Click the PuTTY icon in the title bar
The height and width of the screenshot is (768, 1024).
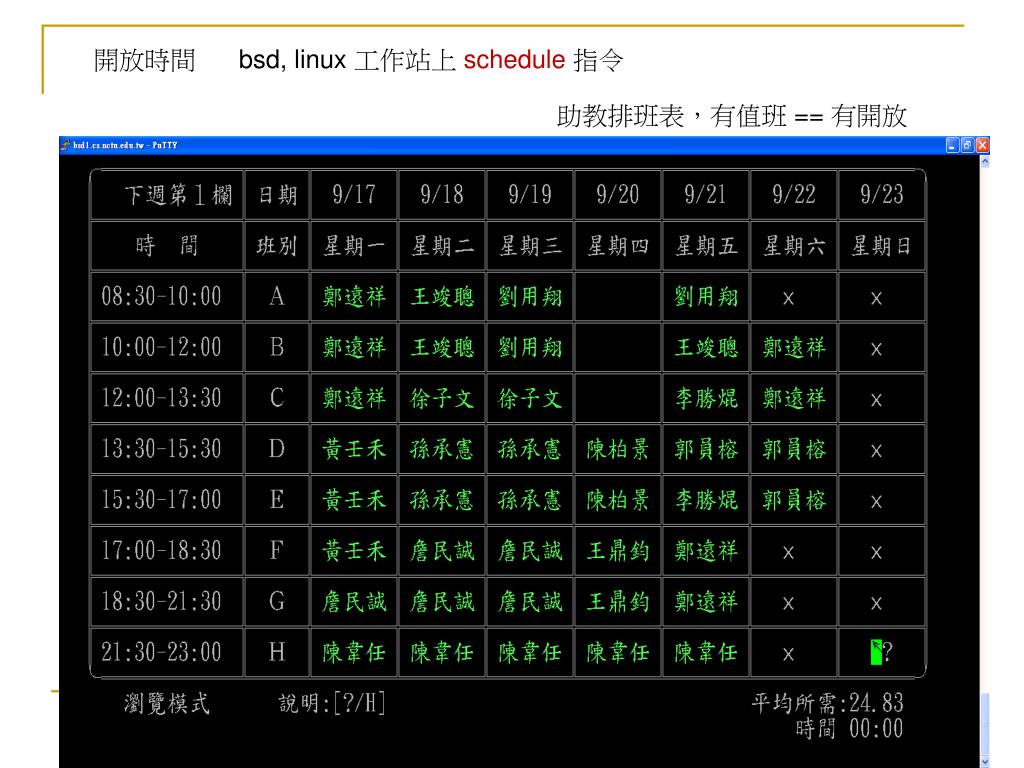[x=65, y=145]
